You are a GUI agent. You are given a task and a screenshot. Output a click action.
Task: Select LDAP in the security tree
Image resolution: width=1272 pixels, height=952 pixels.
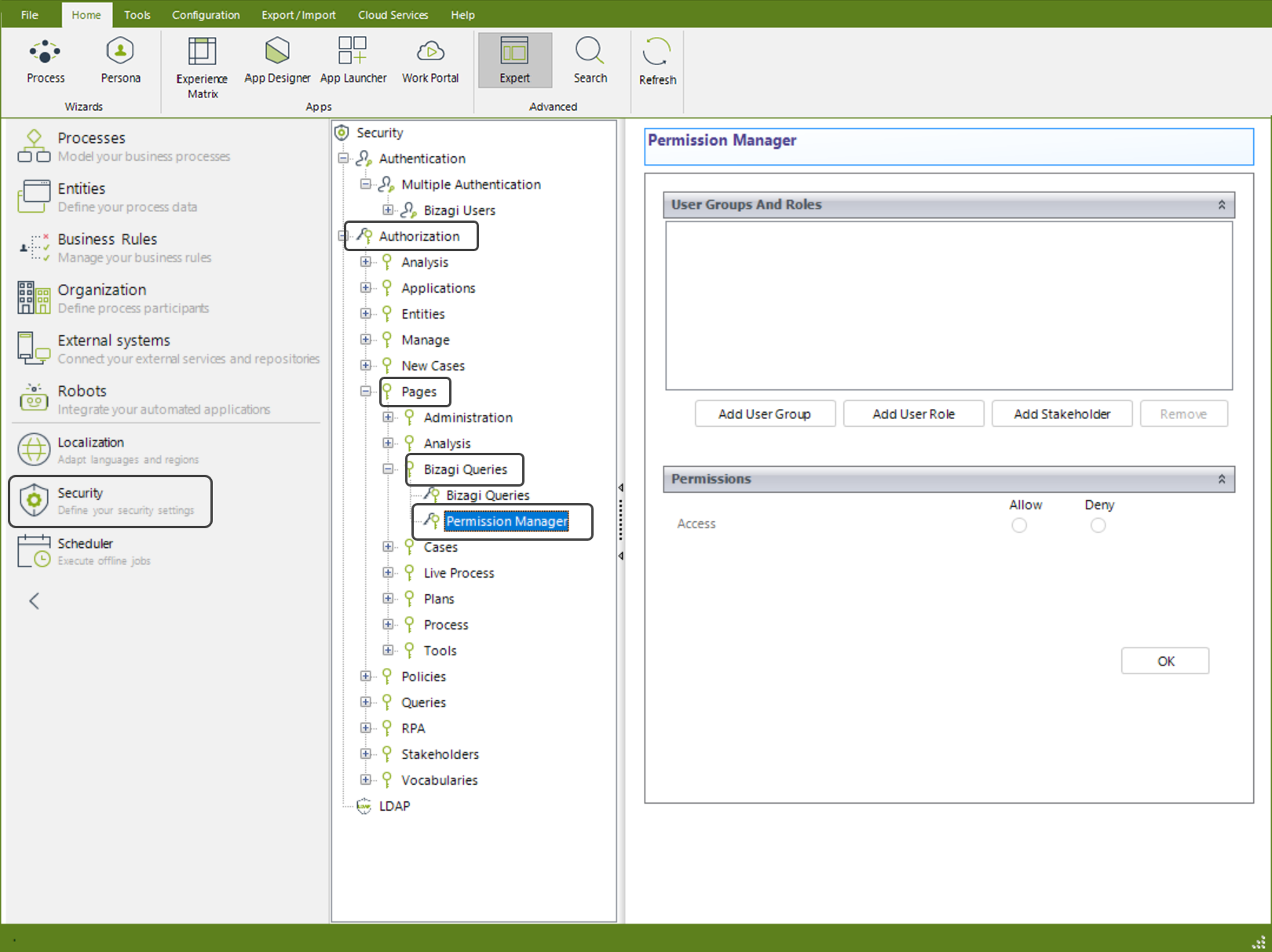coord(394,806)
